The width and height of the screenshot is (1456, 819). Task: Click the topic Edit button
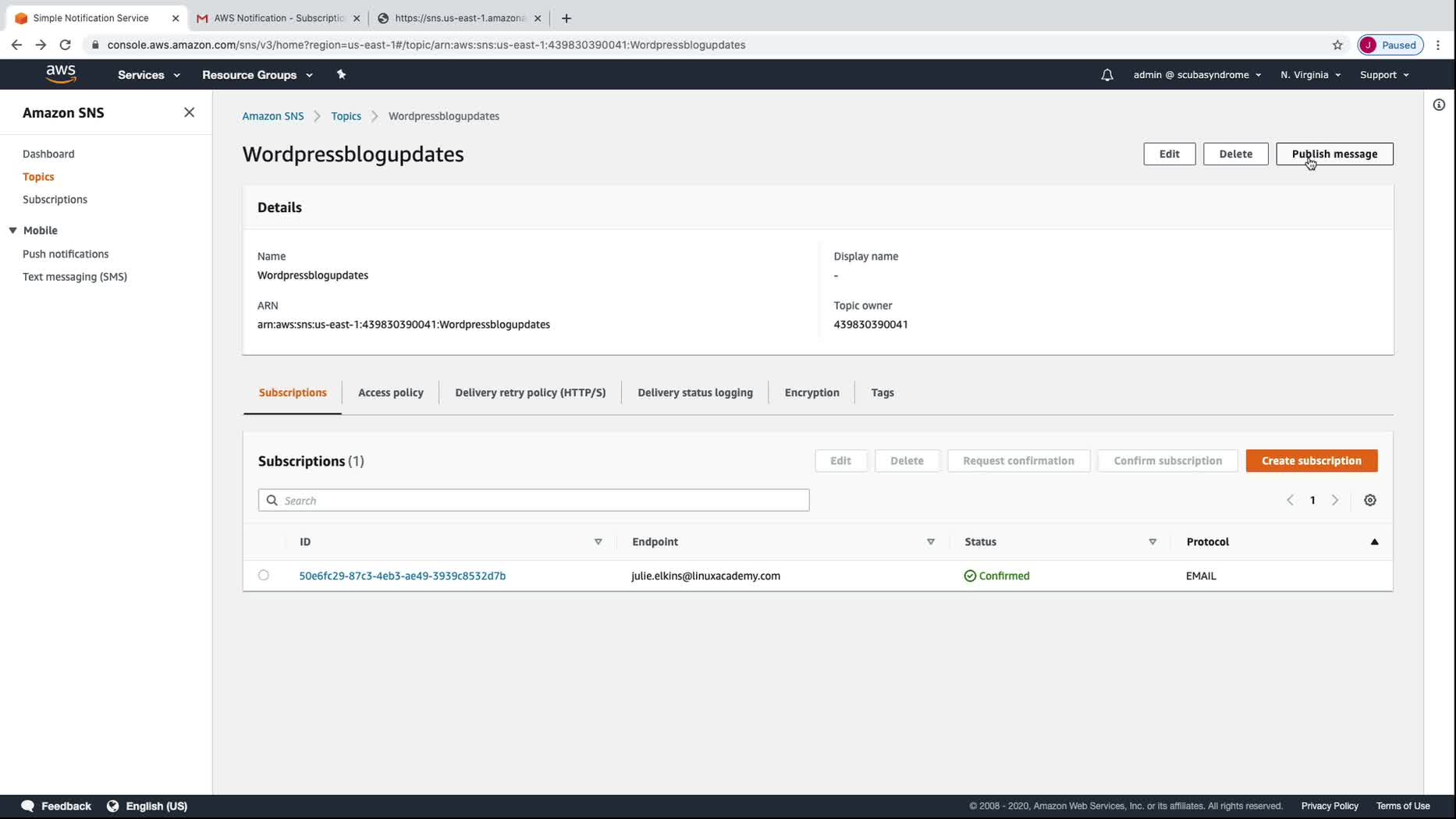1169,154
